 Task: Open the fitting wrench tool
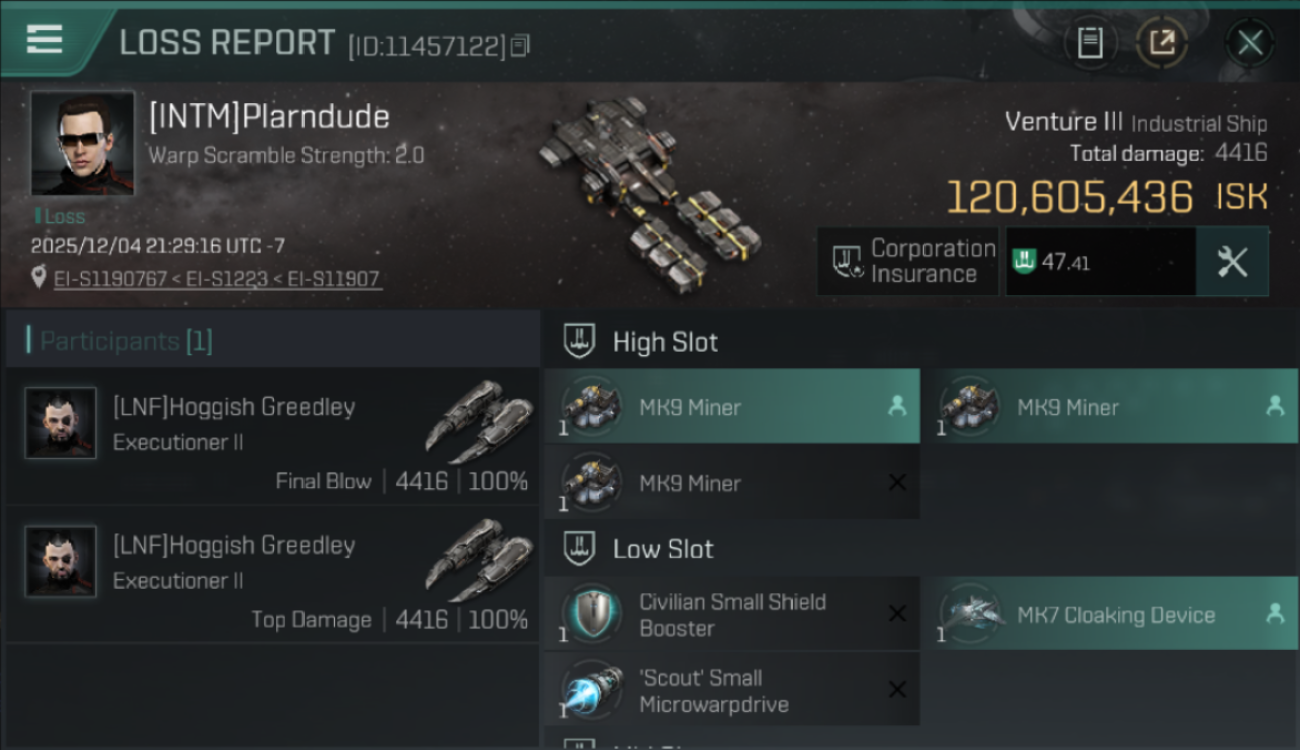(x=1232, y=262)
